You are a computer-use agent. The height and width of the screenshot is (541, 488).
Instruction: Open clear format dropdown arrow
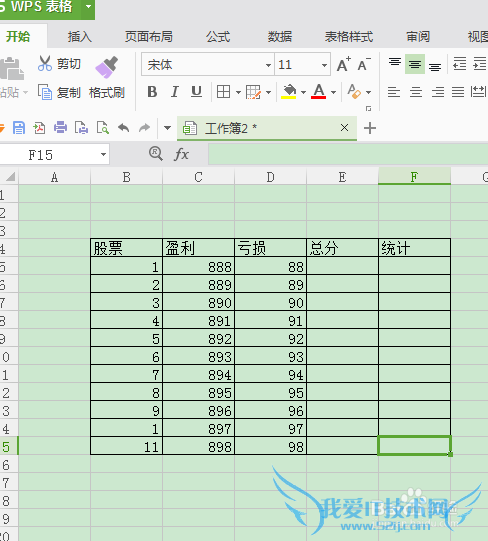pyautogui.click(x=369, y=92)
